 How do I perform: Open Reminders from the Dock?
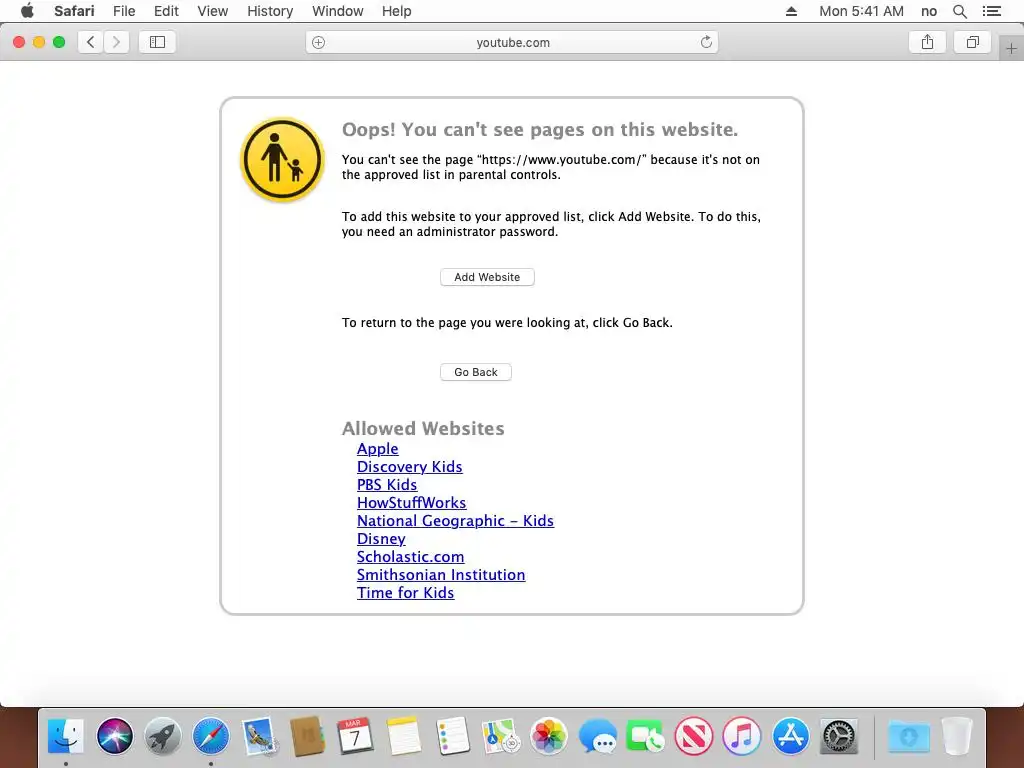[452, 736]
